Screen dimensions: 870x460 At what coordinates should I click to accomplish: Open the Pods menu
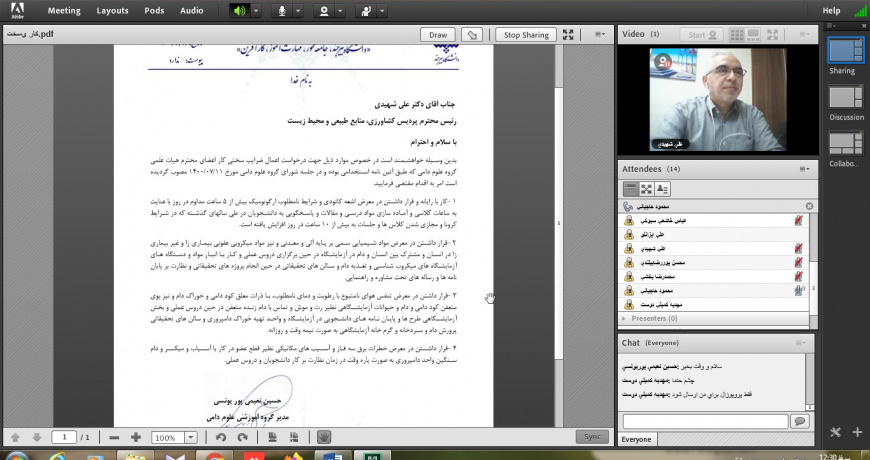pos(154,11)
